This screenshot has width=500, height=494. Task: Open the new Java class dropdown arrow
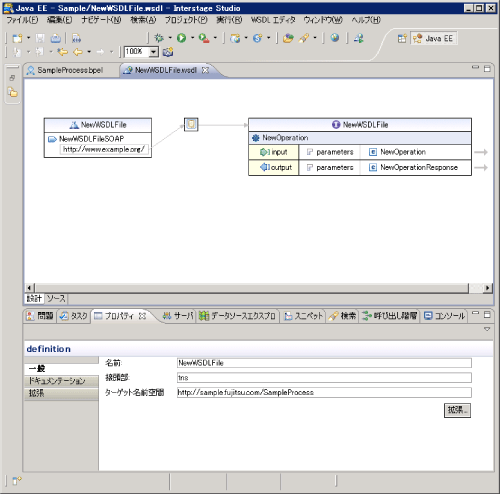point(268,38)
